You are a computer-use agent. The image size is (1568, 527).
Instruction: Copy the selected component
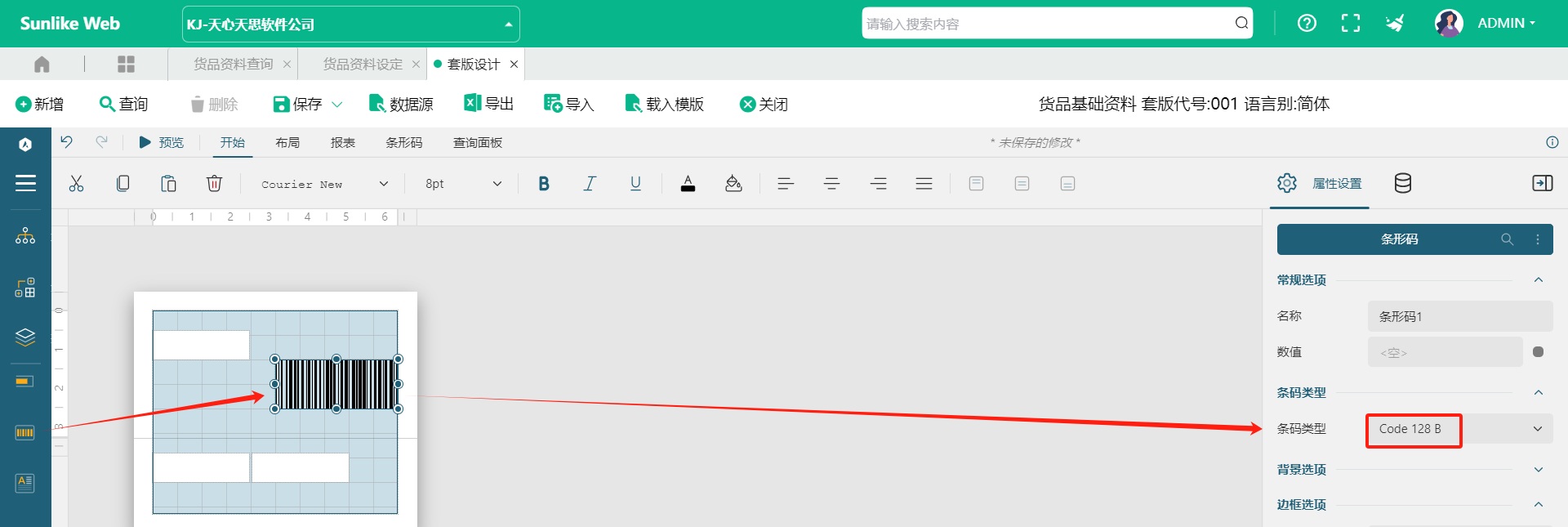click(x=122, y=184)
